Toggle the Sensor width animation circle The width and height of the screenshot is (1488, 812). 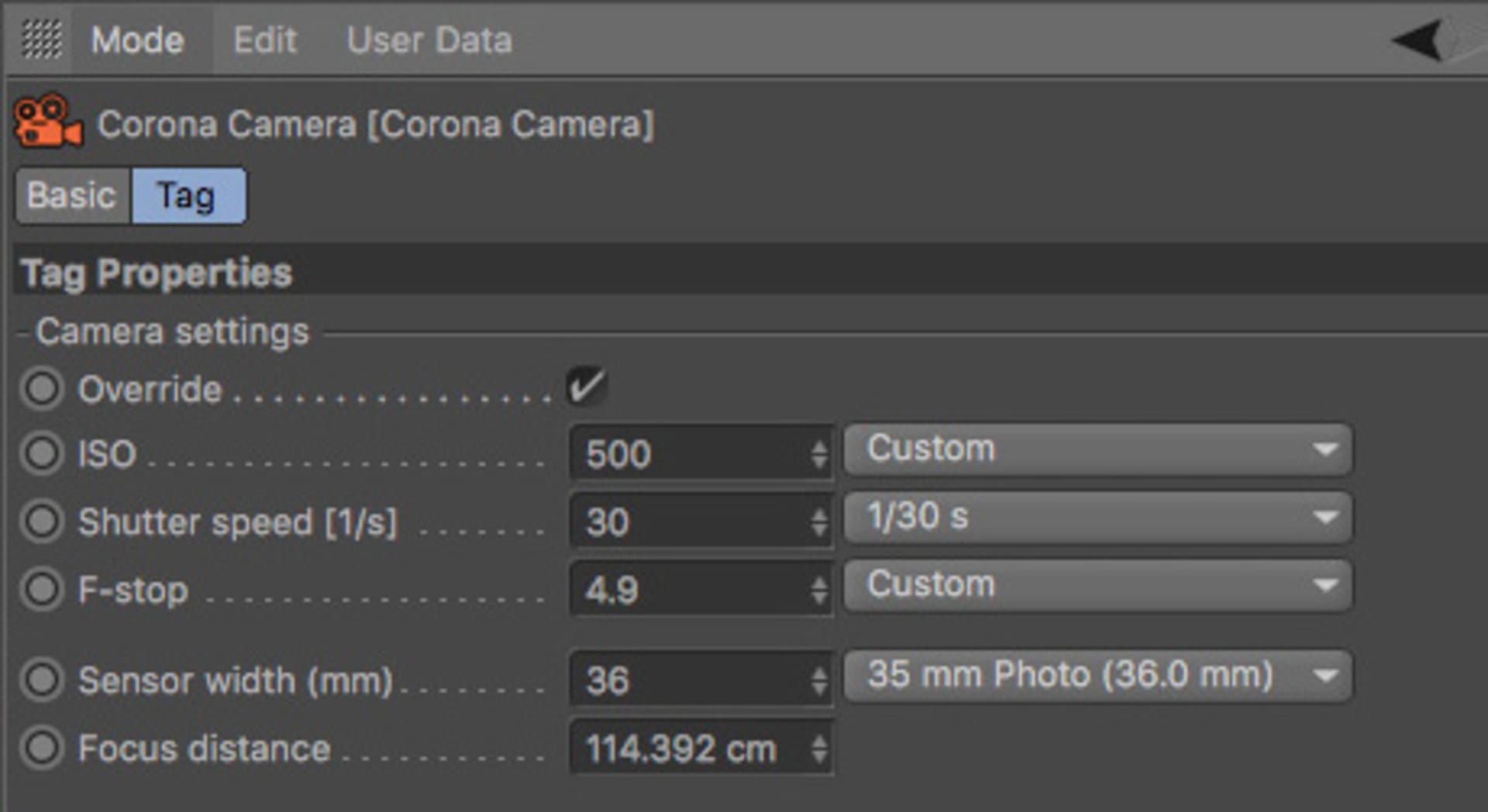tap(41, 680)
